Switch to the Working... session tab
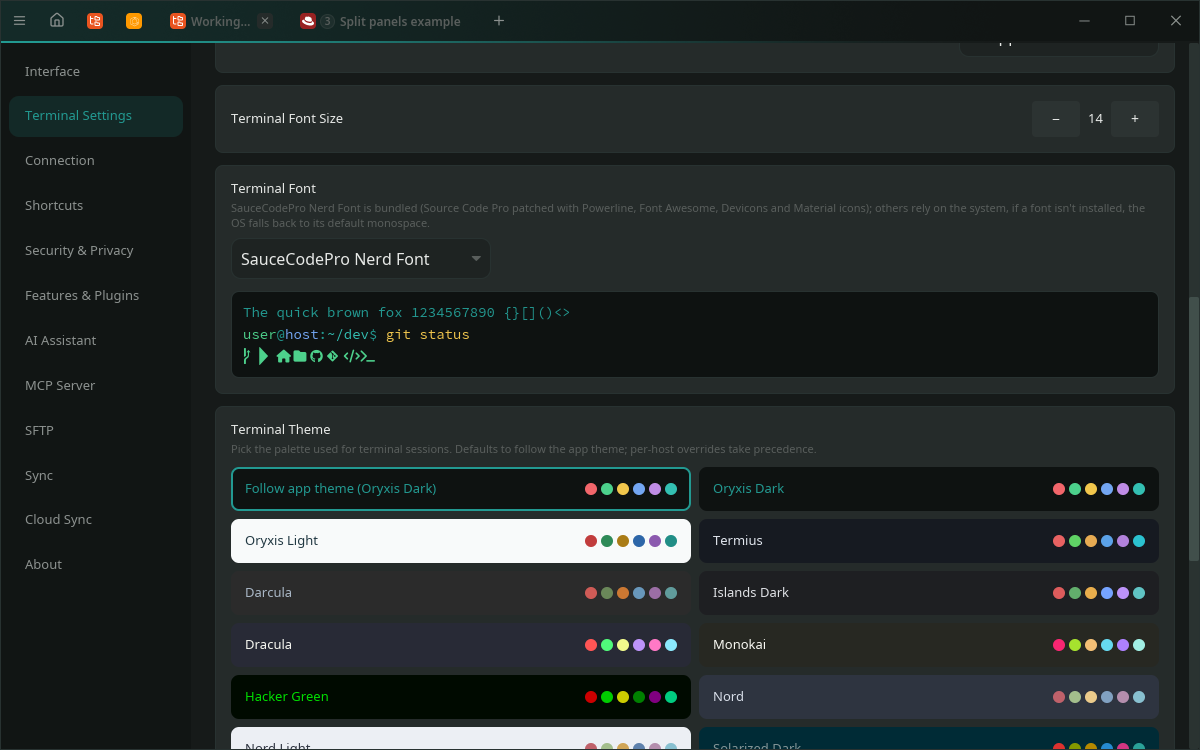This screenshot has height=750, width=1200. (x=221, y=21)
